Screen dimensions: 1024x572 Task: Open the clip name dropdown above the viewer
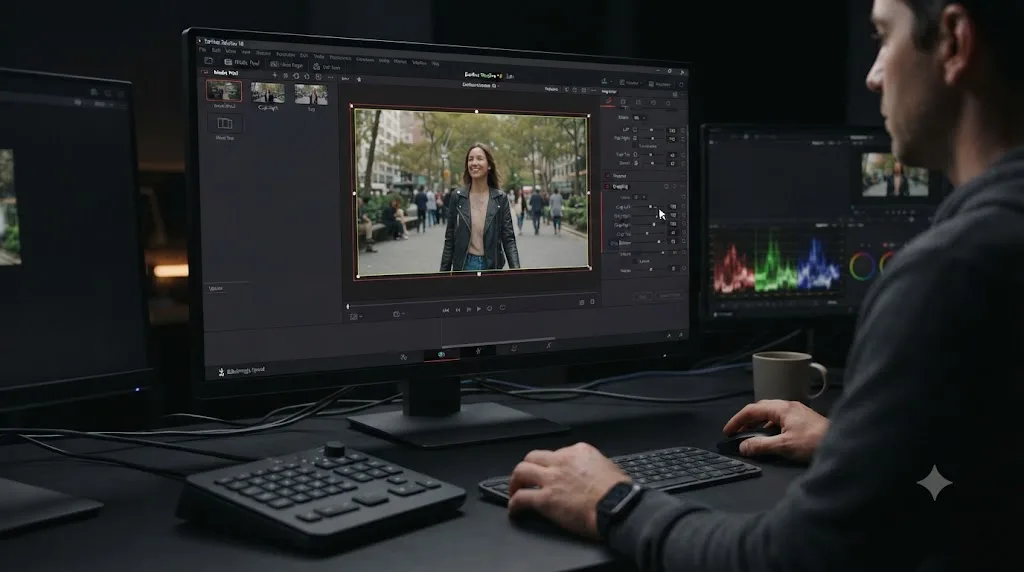[x=480, y=85]
